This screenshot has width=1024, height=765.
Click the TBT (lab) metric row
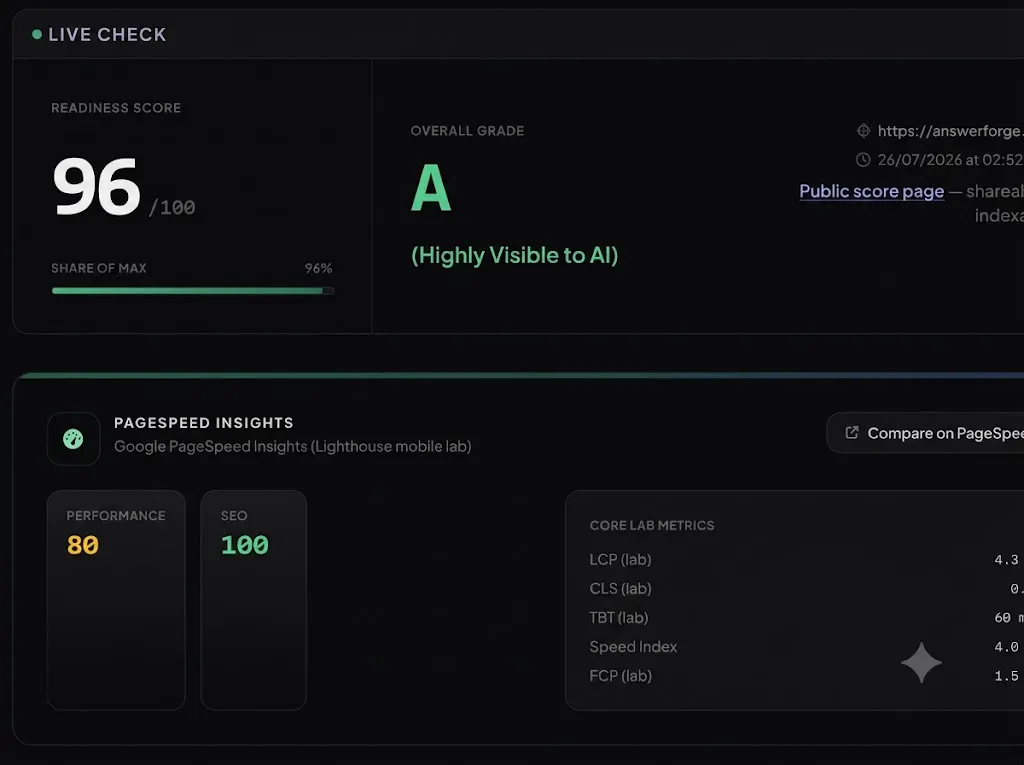tap(807, 618)
